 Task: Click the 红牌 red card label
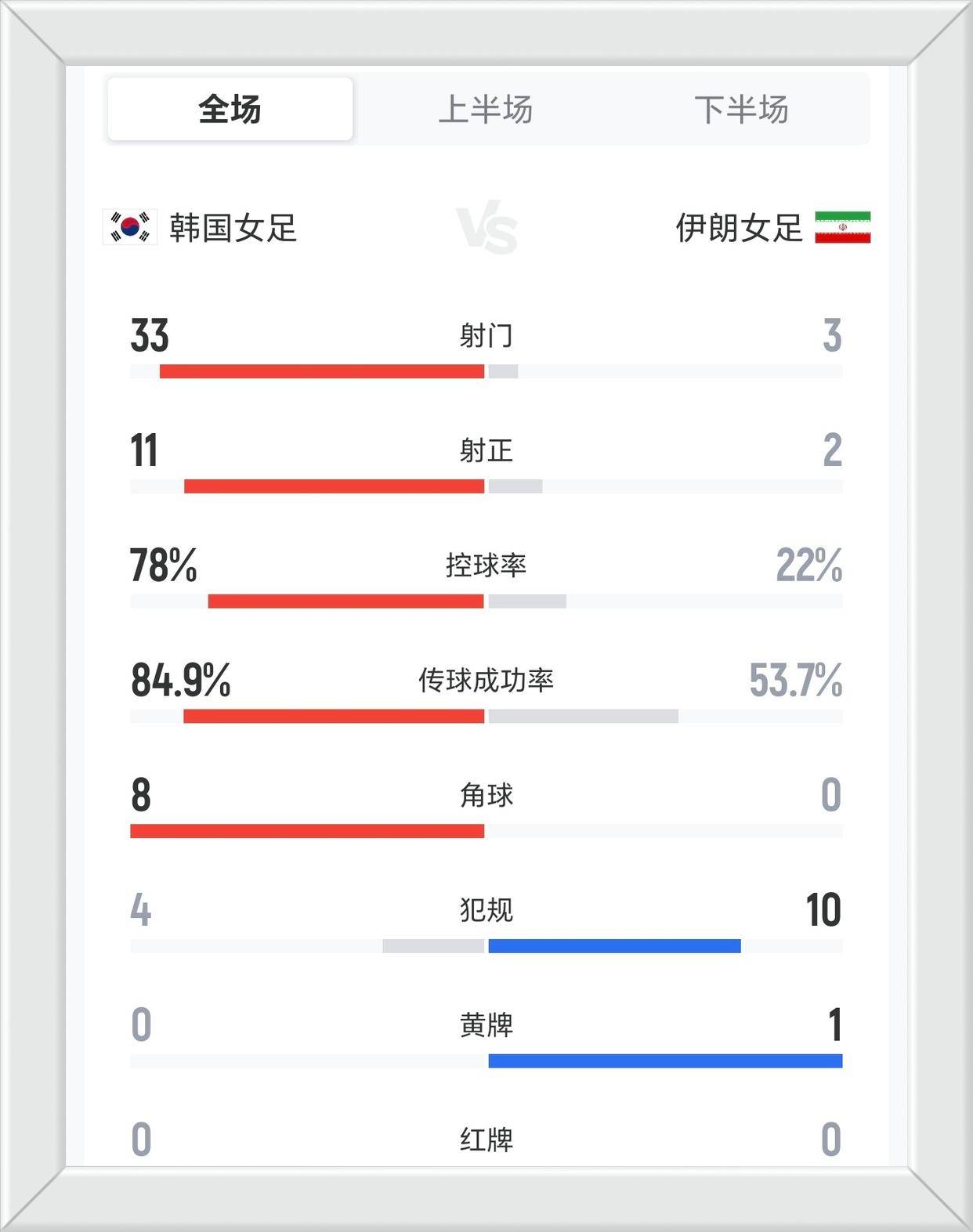point(486,1140)
